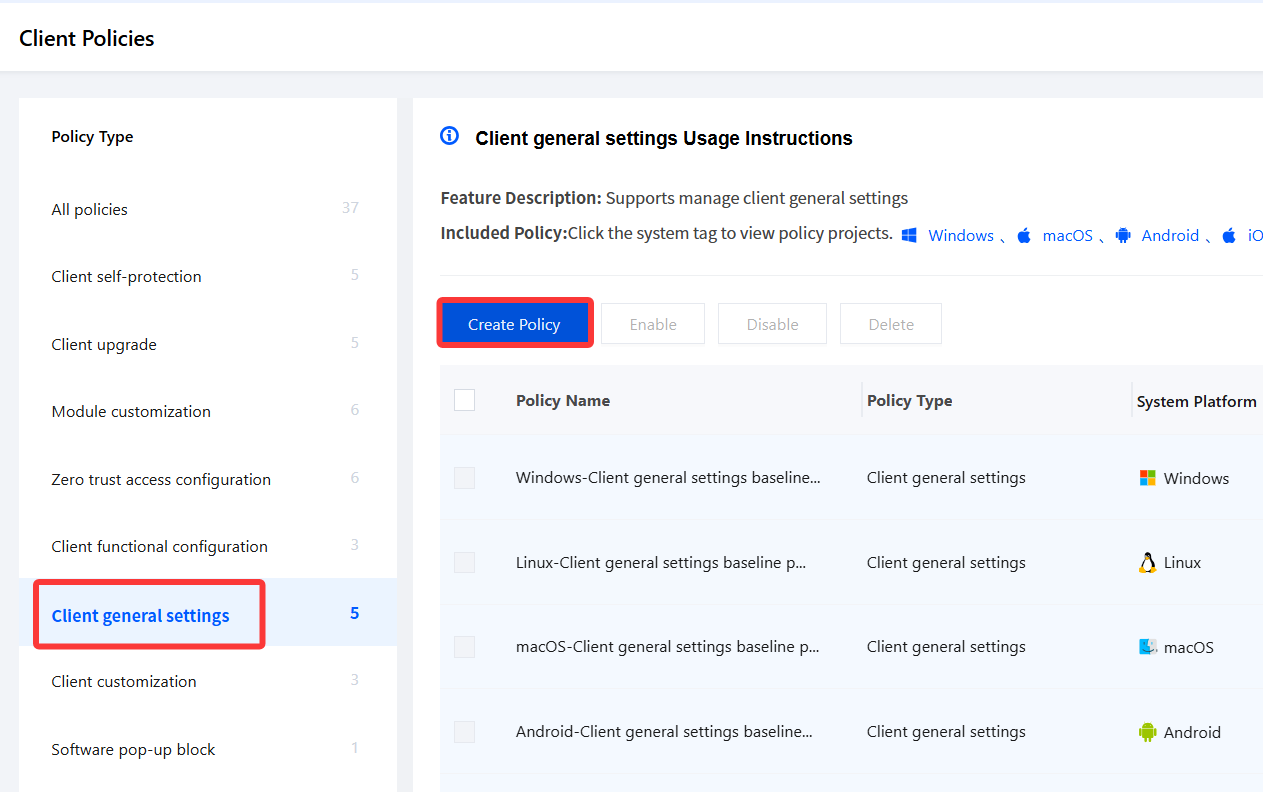Select checkbox for macOS-Client general settings baseline
This screenshot has width=1263, height=792.
pos(464,647)
